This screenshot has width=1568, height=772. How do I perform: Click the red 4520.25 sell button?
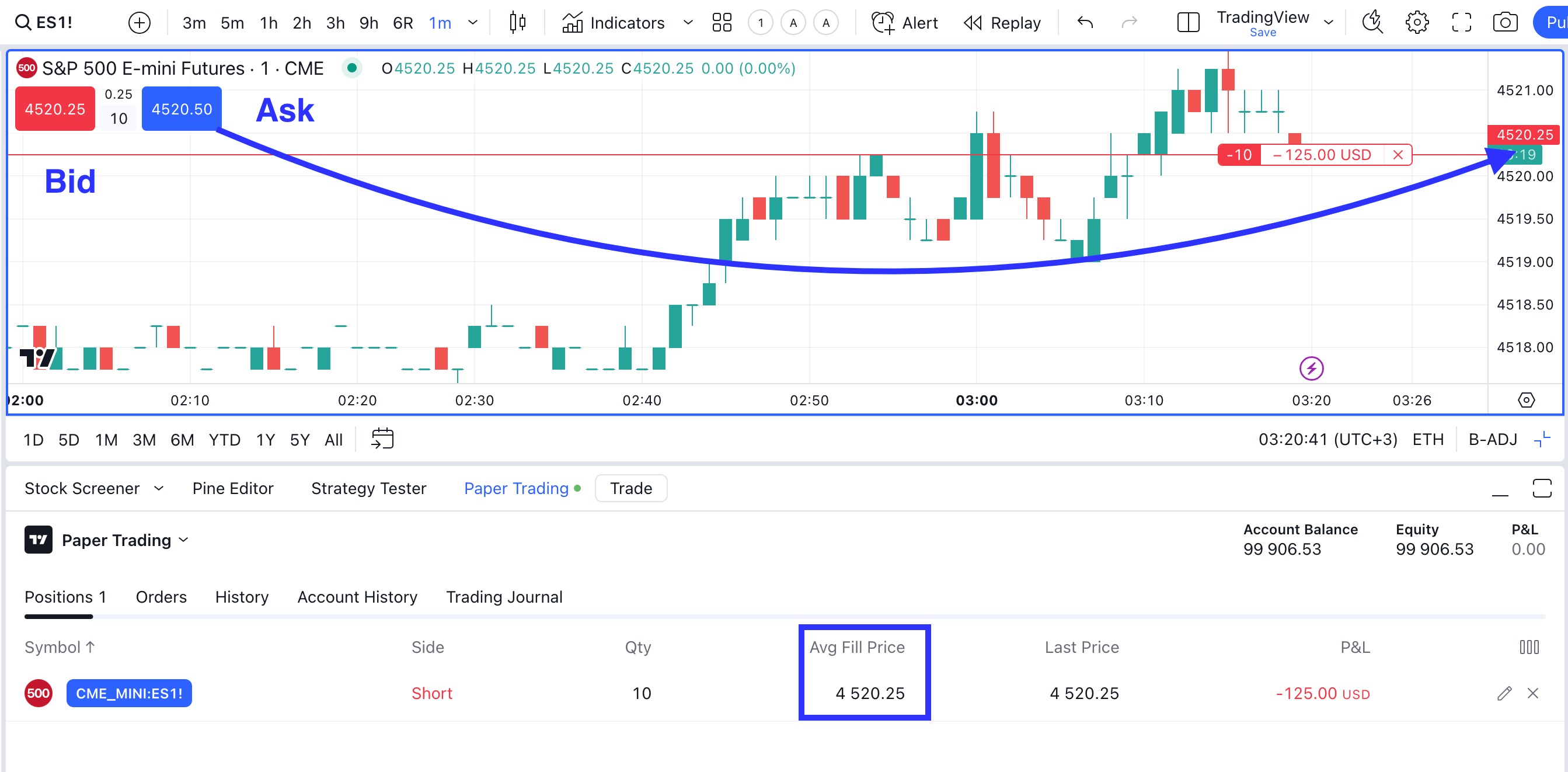tap(55, 109)
